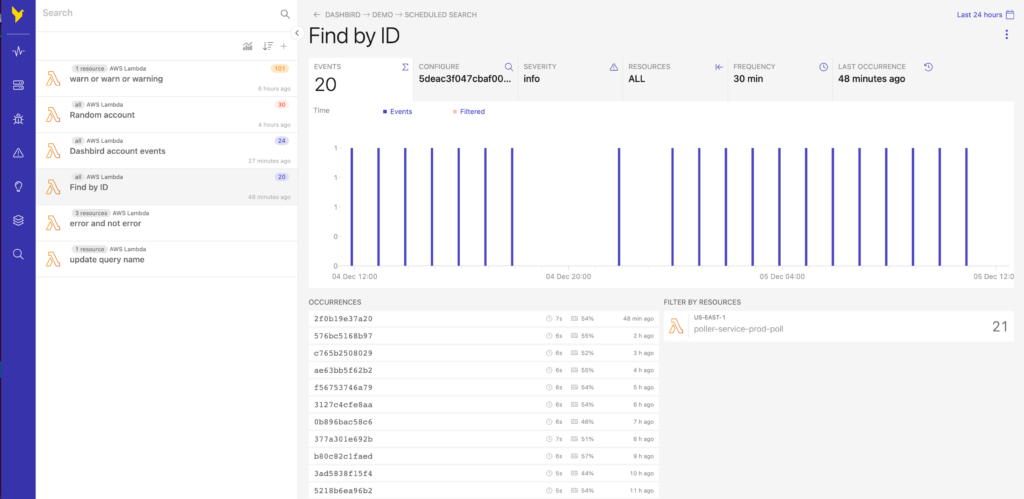The width and height of the screenshot is (1024, 499).
Task: Open occurrence 3127c4cfe8aa
Action: (484, 405)
